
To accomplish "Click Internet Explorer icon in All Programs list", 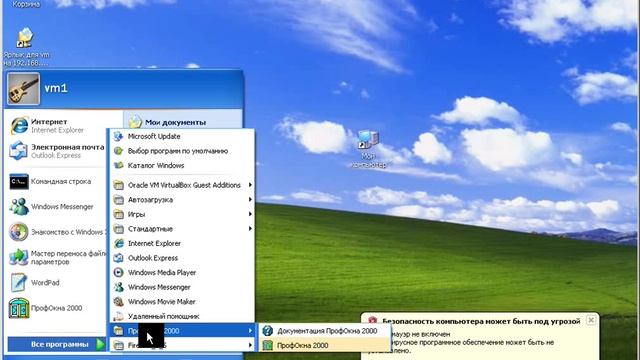I will point(119,243).
